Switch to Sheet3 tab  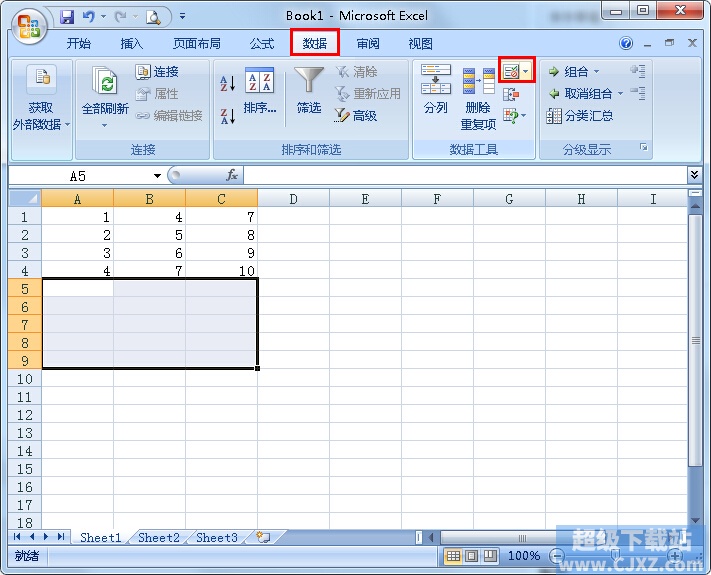217,537
